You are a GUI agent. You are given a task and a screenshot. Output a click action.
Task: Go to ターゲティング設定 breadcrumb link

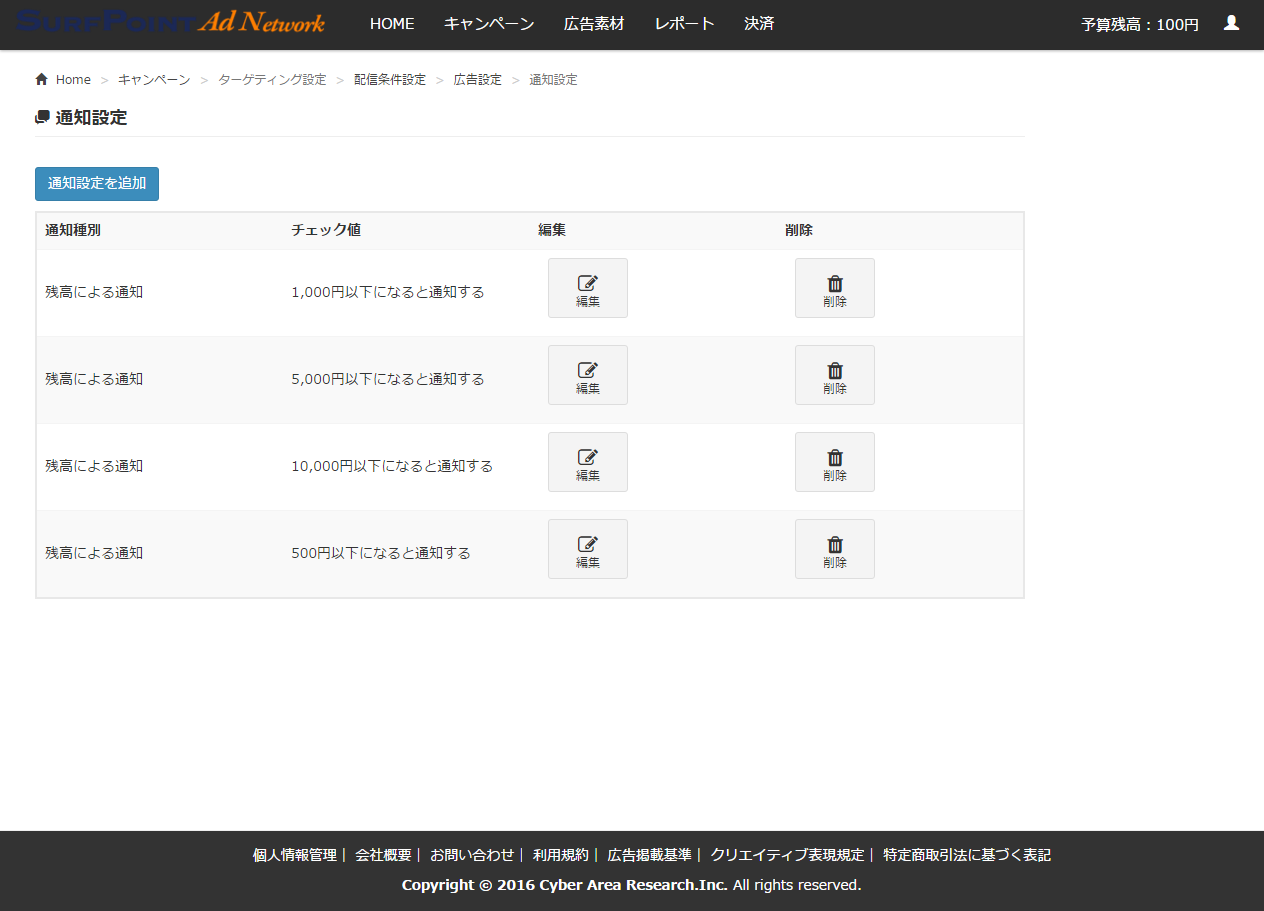(x=272, y=80)
